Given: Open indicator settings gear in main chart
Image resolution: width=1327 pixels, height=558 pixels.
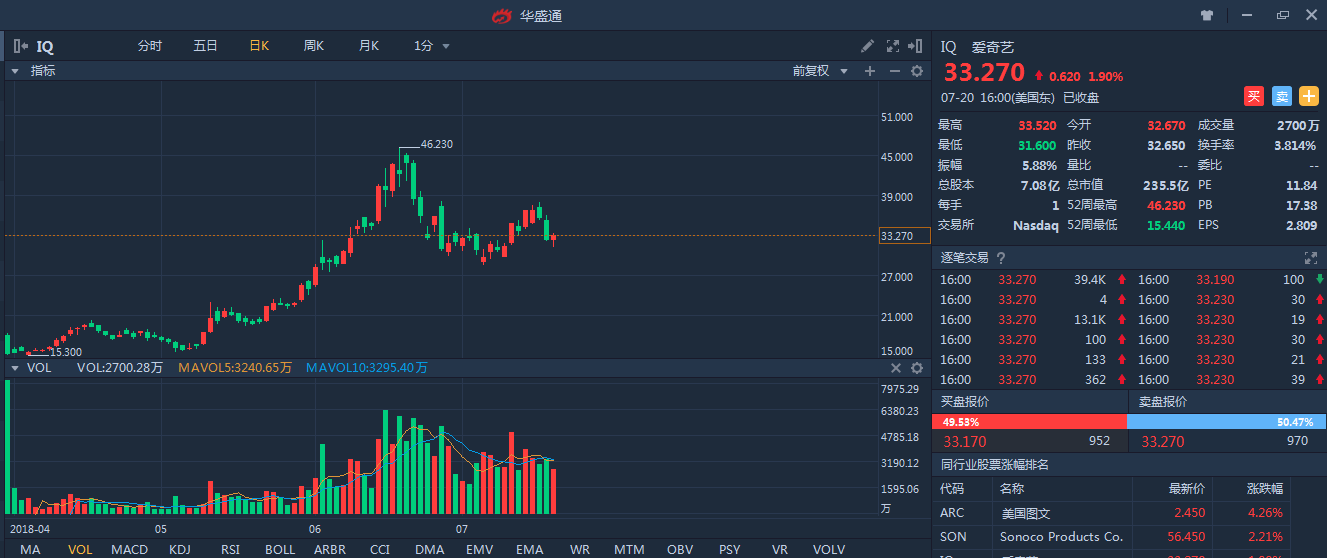Looking at the screenshot, I should coord(916,71).
